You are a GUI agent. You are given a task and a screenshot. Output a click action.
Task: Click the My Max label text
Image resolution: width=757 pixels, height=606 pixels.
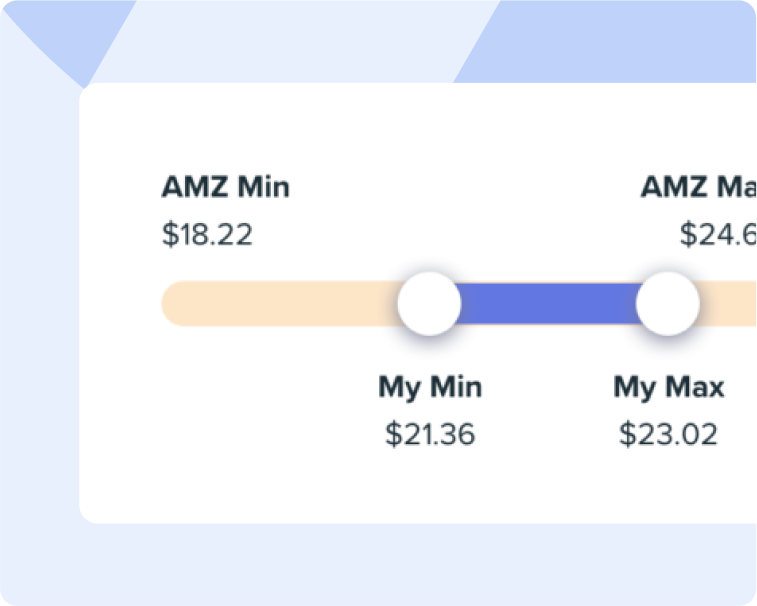pos(668,387)
